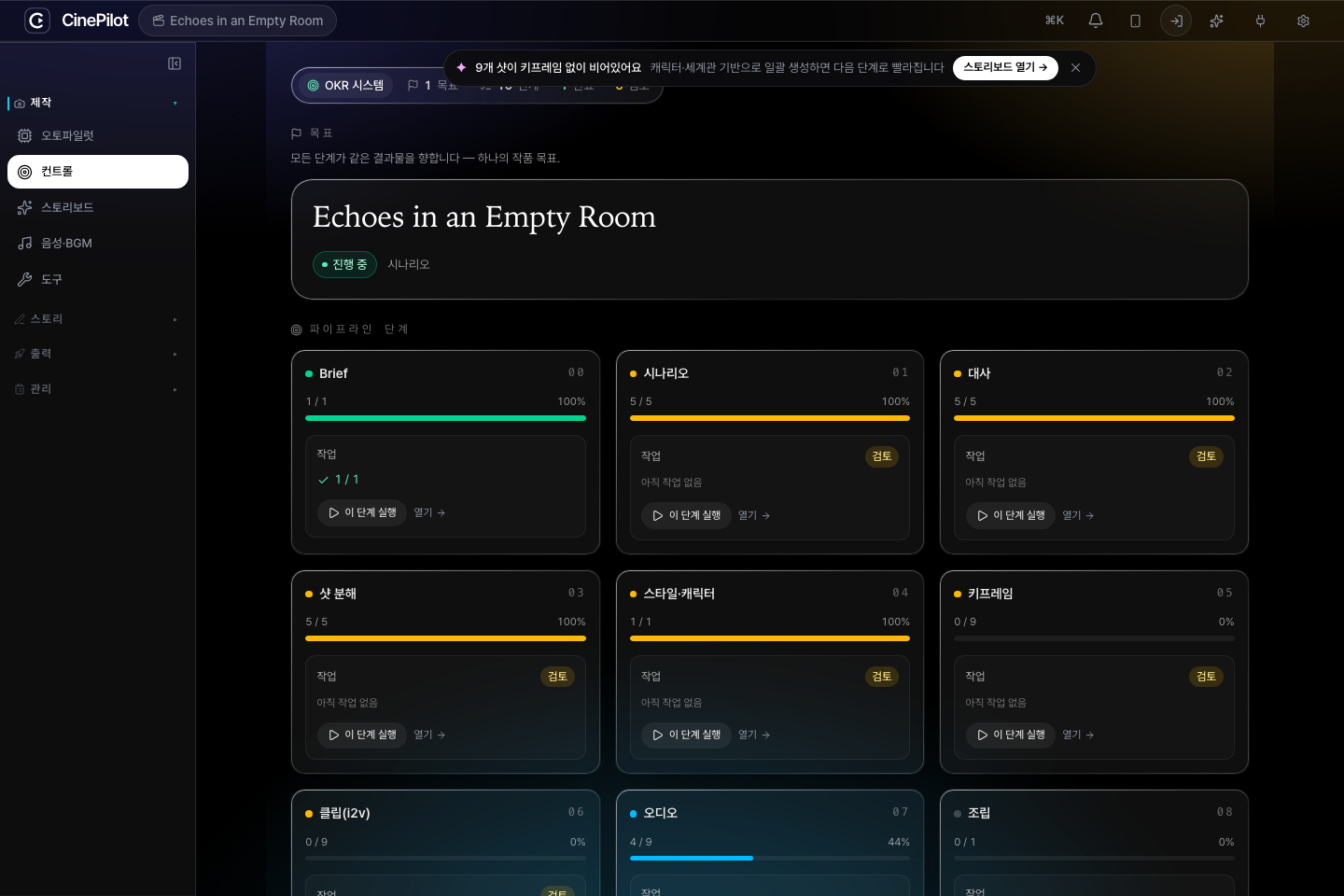Collapse the 제작 sidebar section
The width and height of the screenshot is (1344, 896).
97,103
